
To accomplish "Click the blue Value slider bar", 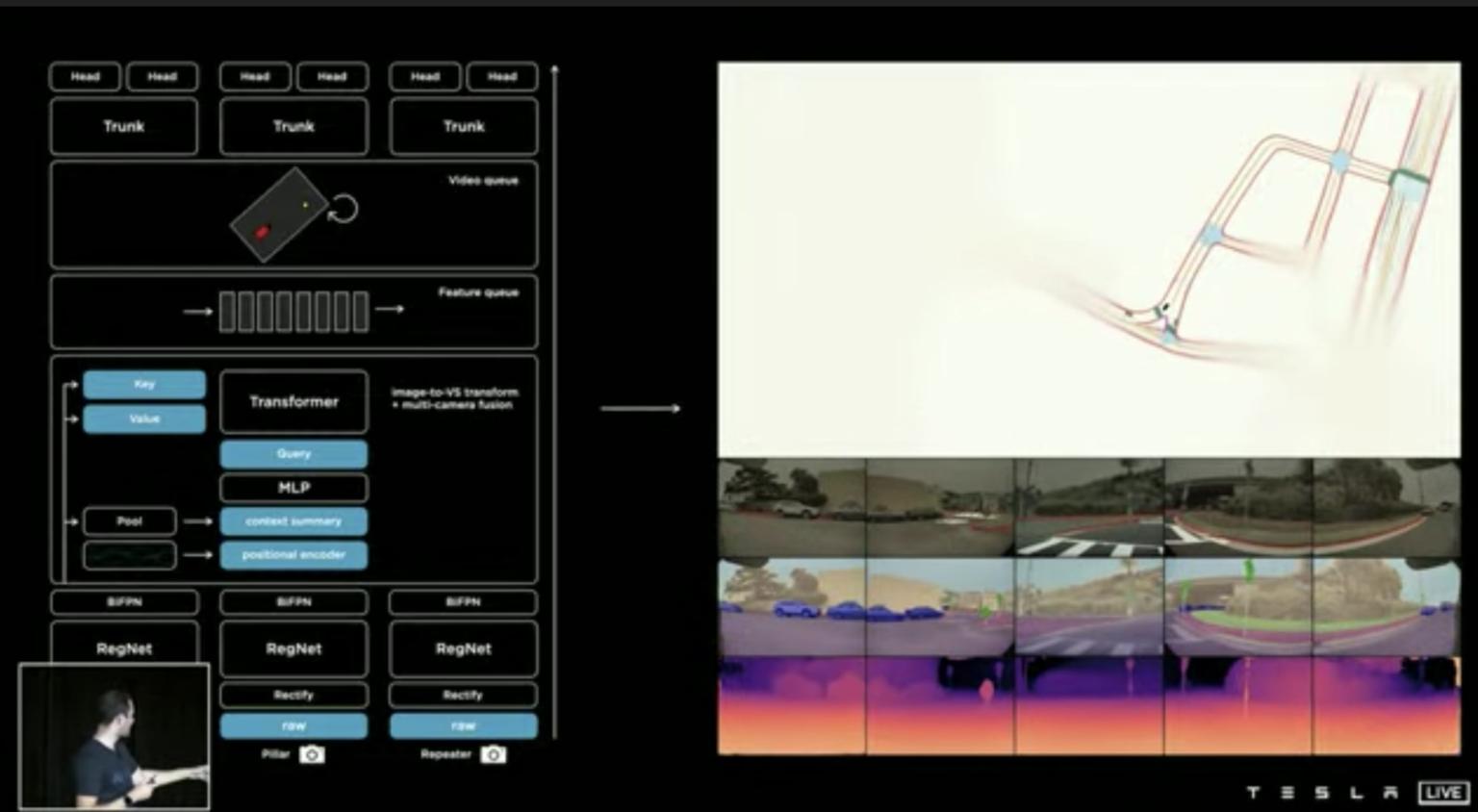I will coord(143,419).
